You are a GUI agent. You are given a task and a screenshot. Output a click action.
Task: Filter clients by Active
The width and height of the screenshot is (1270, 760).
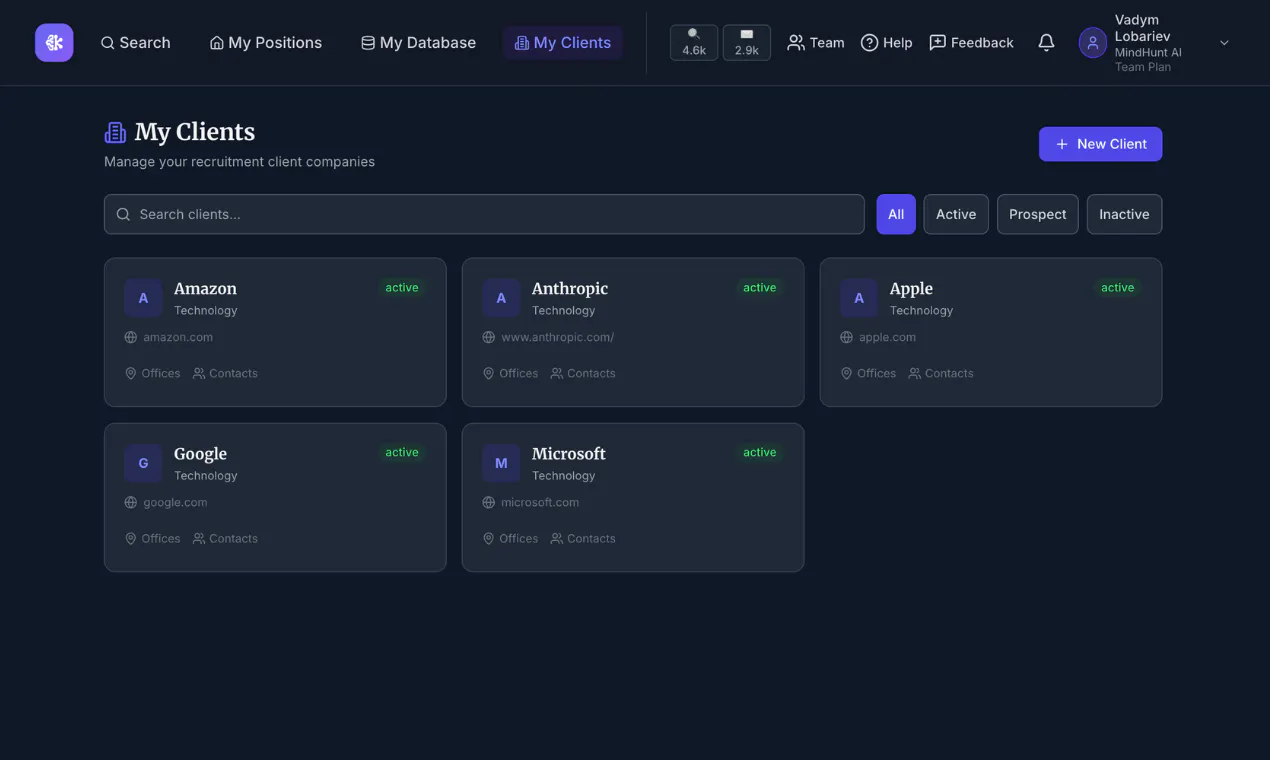click(956, 214)
